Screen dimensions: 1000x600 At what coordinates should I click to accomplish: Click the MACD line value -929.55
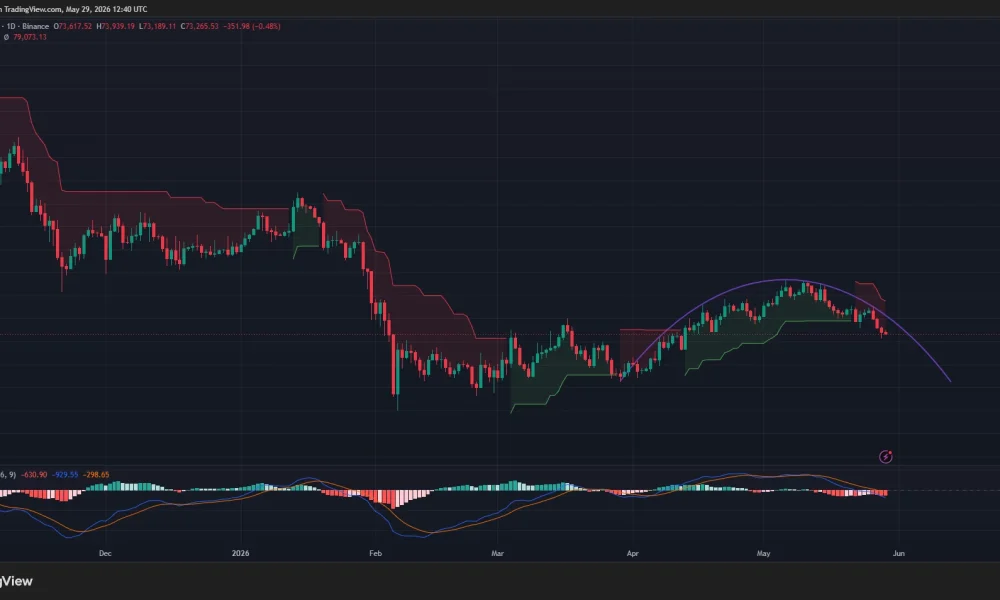[x=65, y=474]
